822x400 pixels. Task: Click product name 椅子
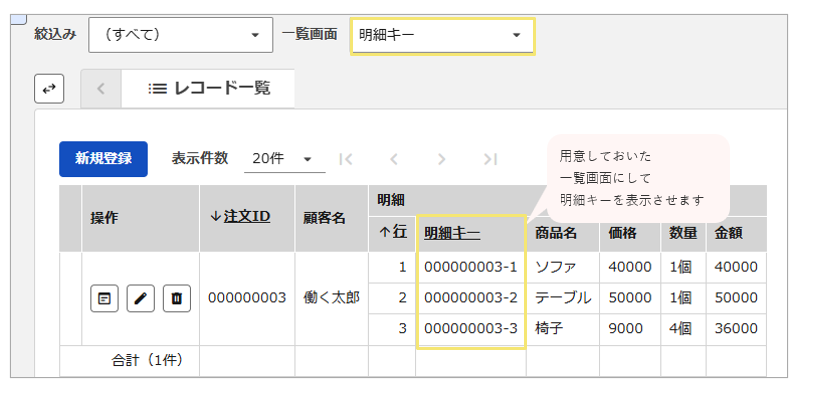pos(548,329)
